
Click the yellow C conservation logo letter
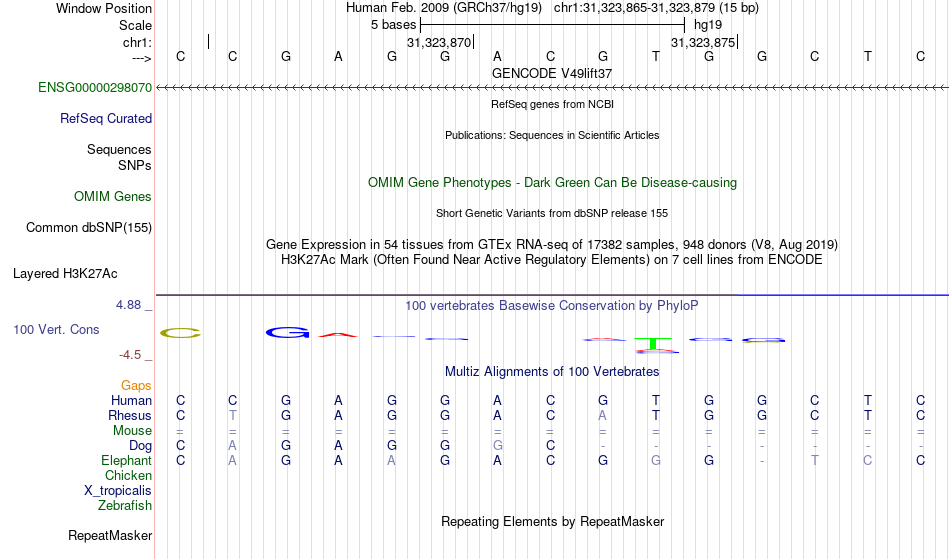coord(180,332)
